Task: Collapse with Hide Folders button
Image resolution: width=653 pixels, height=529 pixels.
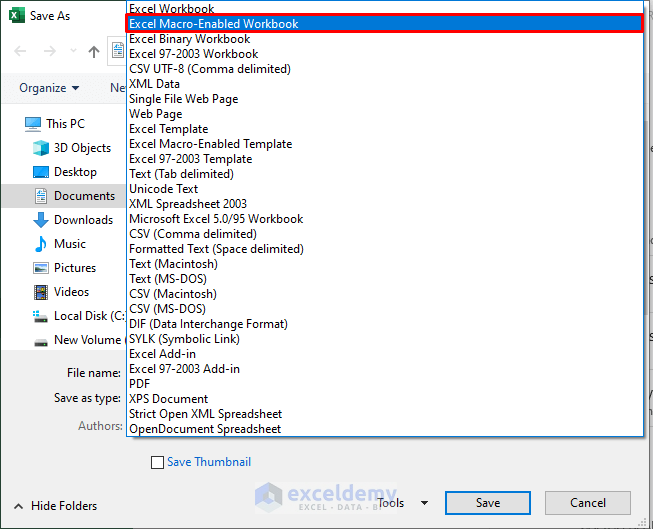Action: 55,506
